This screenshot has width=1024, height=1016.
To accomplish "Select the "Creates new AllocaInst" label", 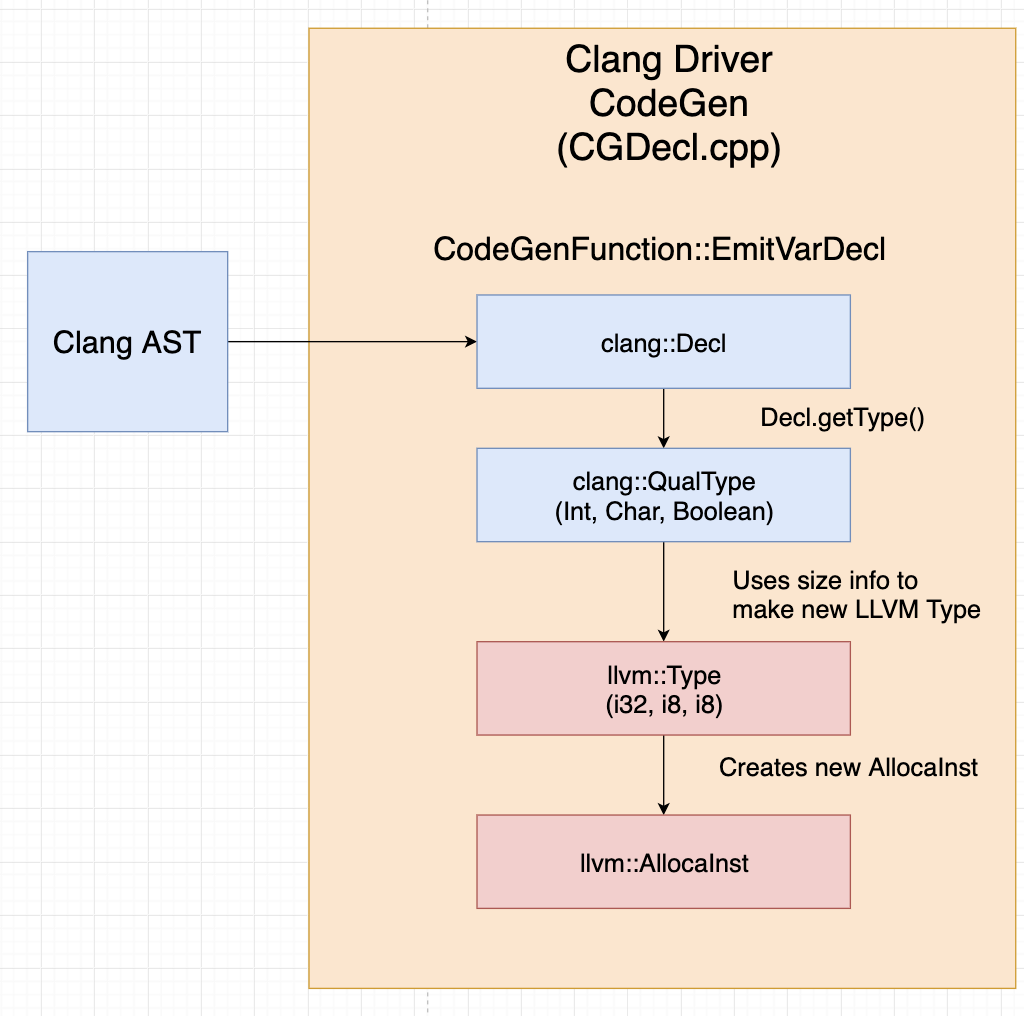I will point(848,768).
